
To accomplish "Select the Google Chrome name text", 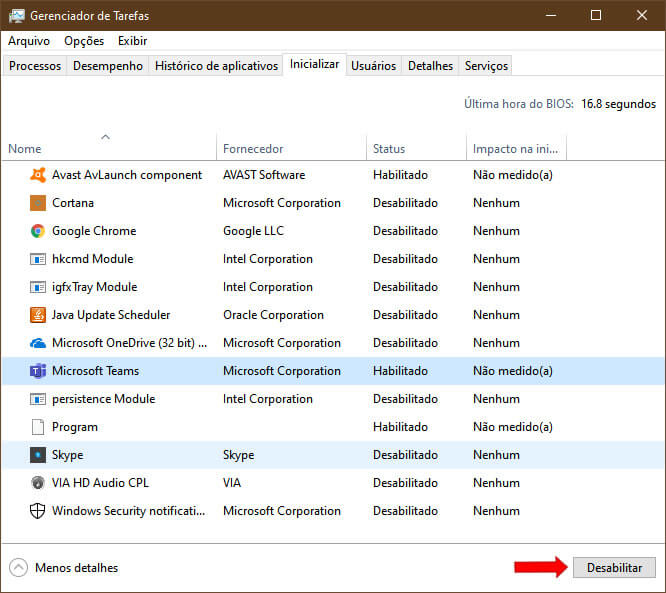I will [x=94, y=231].
